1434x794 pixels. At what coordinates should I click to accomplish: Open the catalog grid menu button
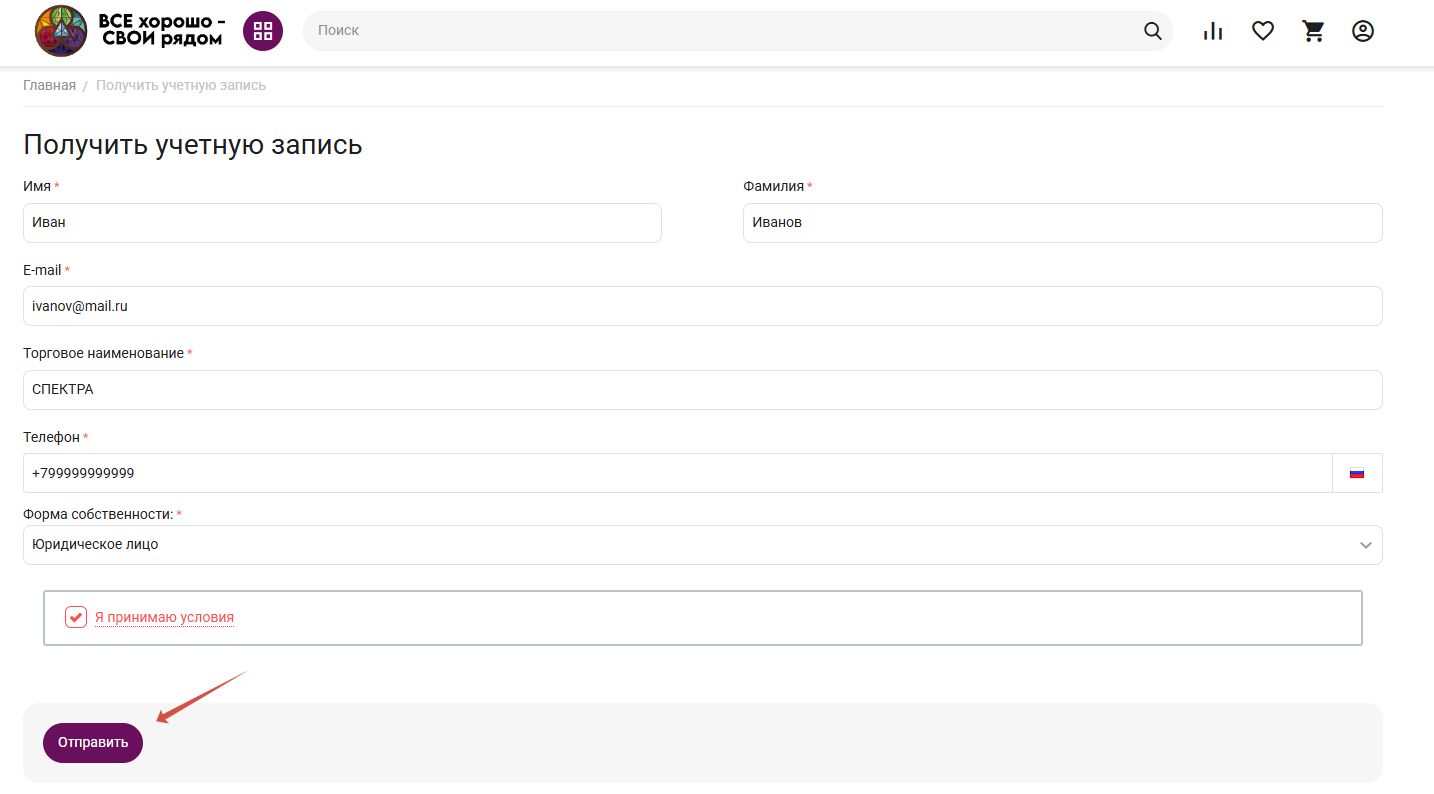263,31
